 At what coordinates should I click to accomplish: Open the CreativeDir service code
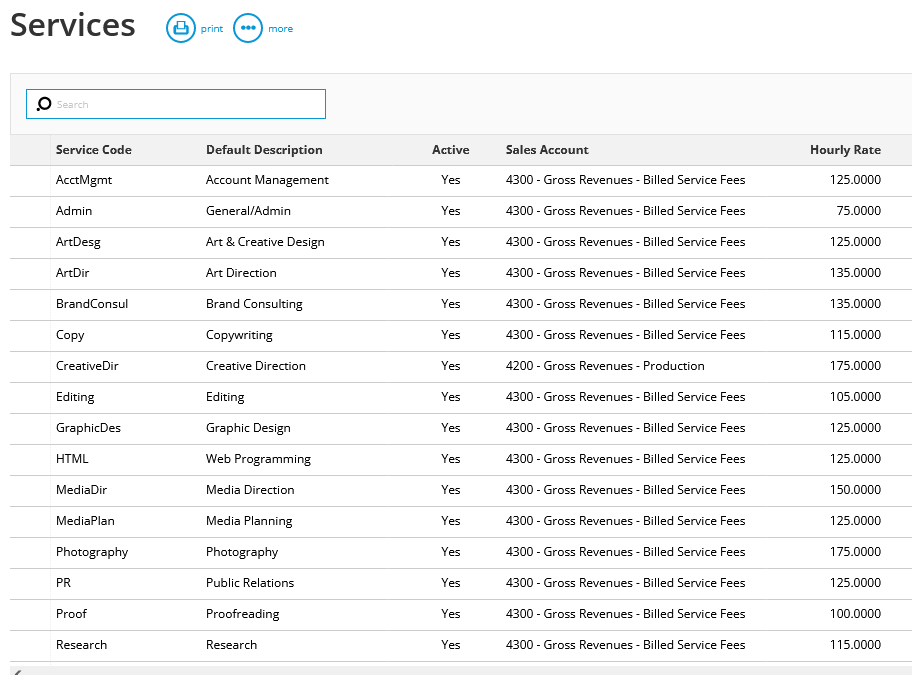[x=87, y=366]
